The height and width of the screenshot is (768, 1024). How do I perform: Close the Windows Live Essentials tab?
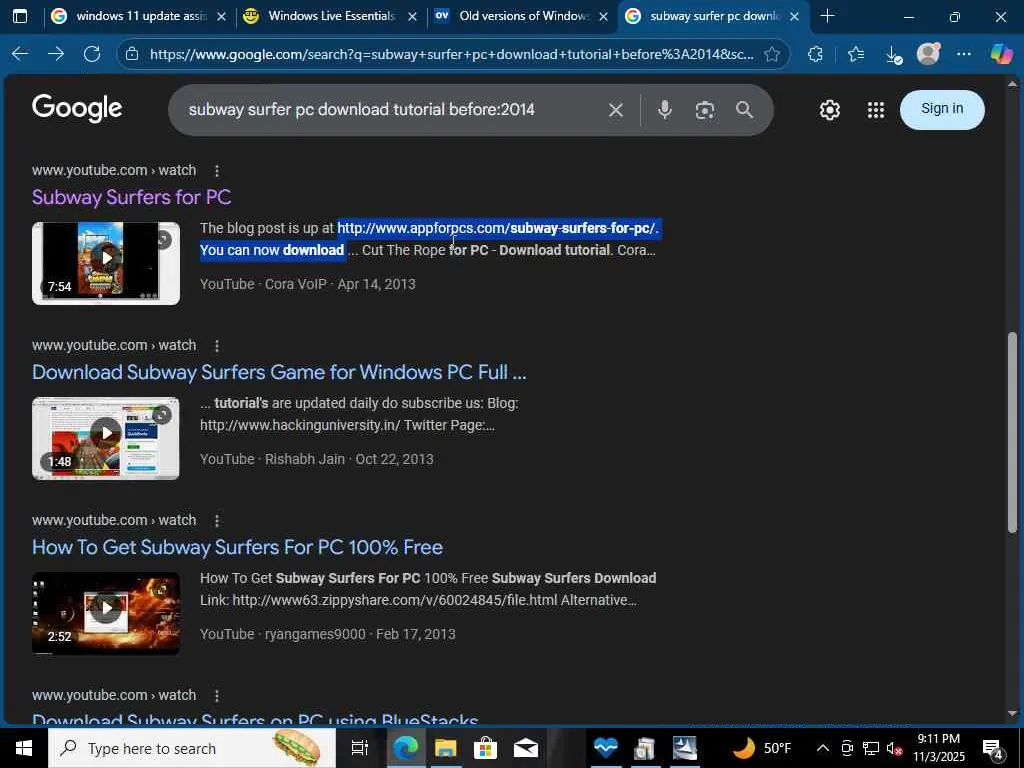(412, 17)
